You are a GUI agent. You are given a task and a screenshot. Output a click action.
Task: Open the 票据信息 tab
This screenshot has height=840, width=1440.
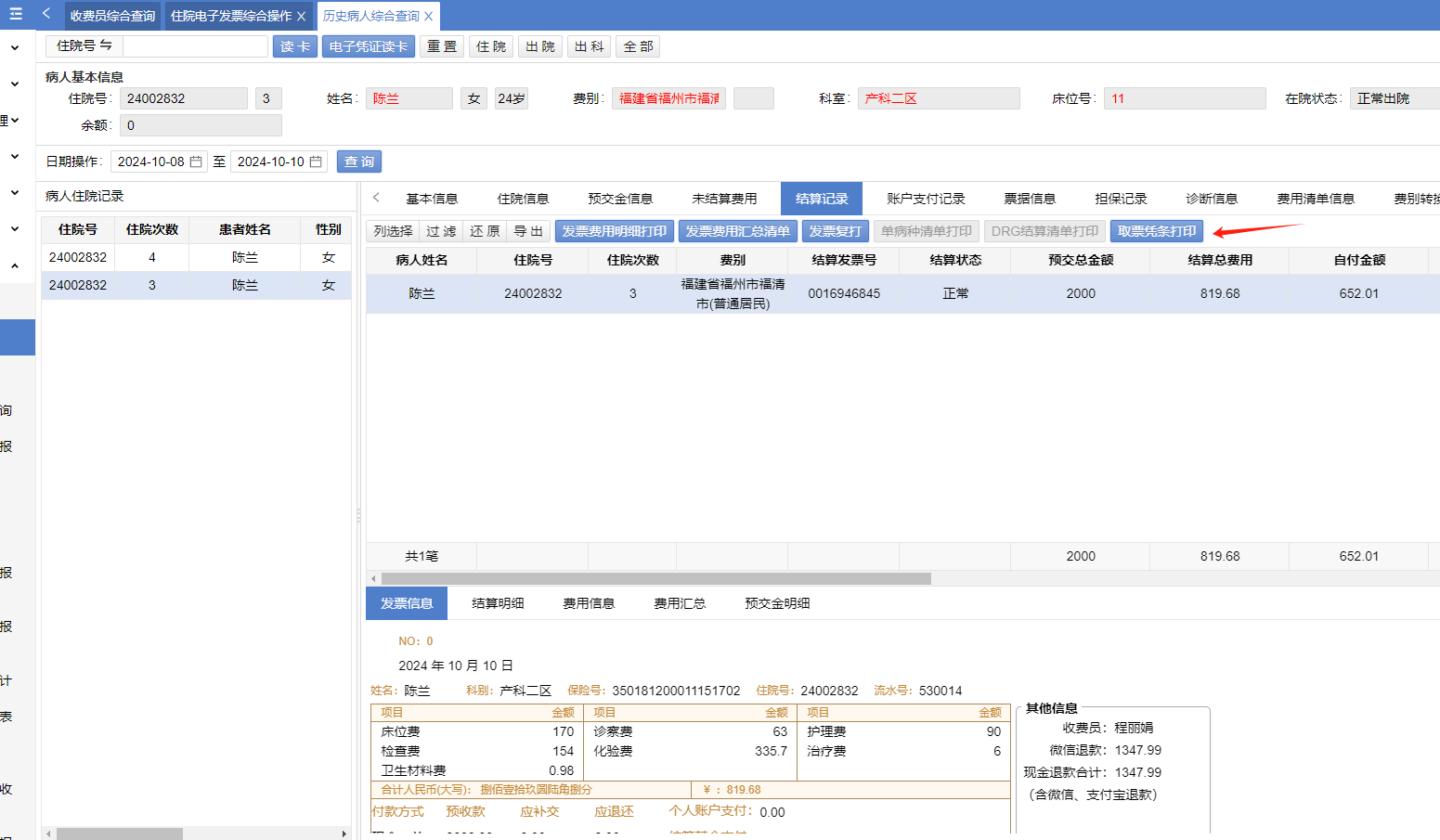[1030, 199]
